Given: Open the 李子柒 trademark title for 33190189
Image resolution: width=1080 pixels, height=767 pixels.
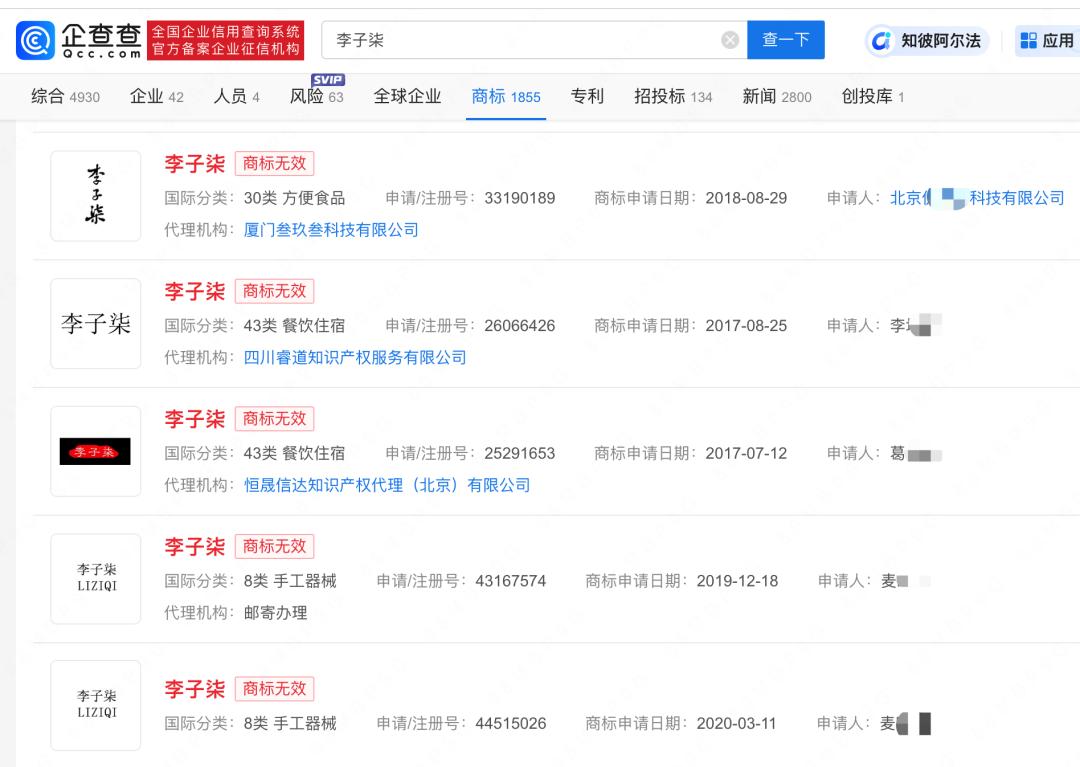Looking at the screenshot, I should (x=194, y=164).
